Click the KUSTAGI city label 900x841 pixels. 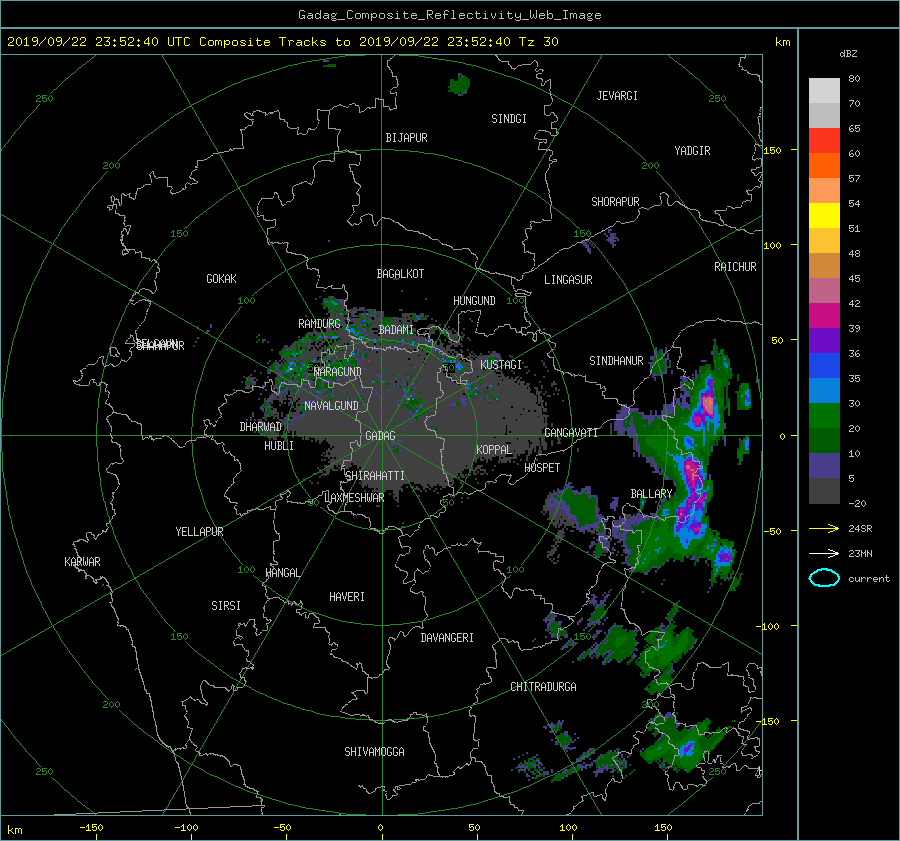[501, 365]
